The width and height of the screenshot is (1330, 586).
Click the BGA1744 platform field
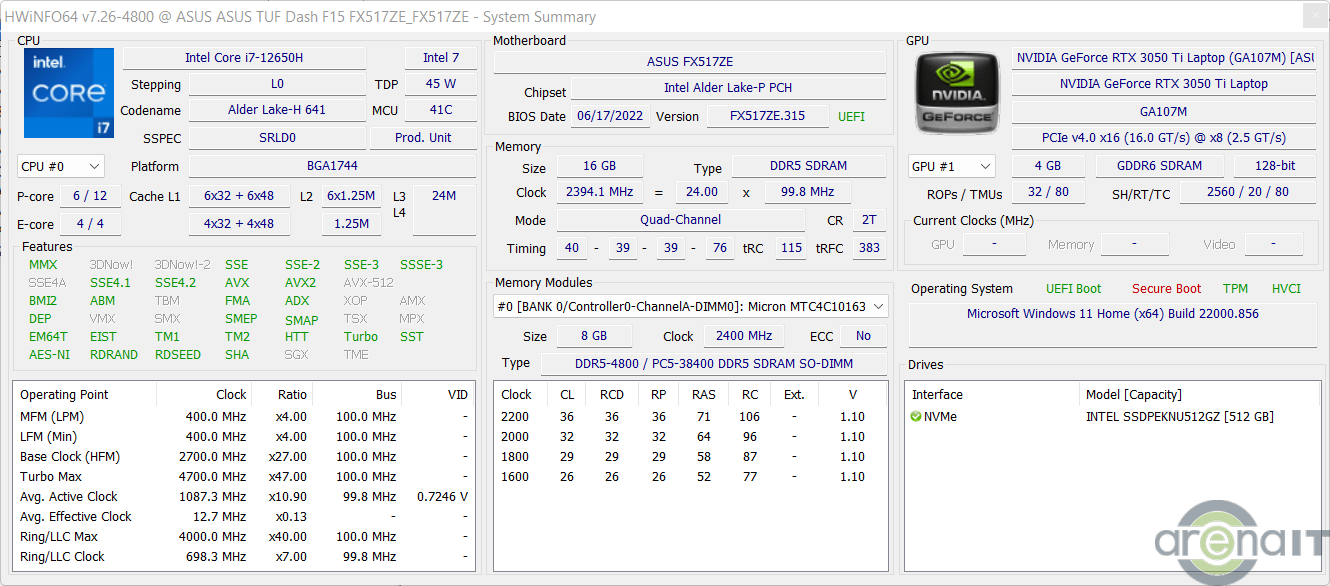point(332,166)
